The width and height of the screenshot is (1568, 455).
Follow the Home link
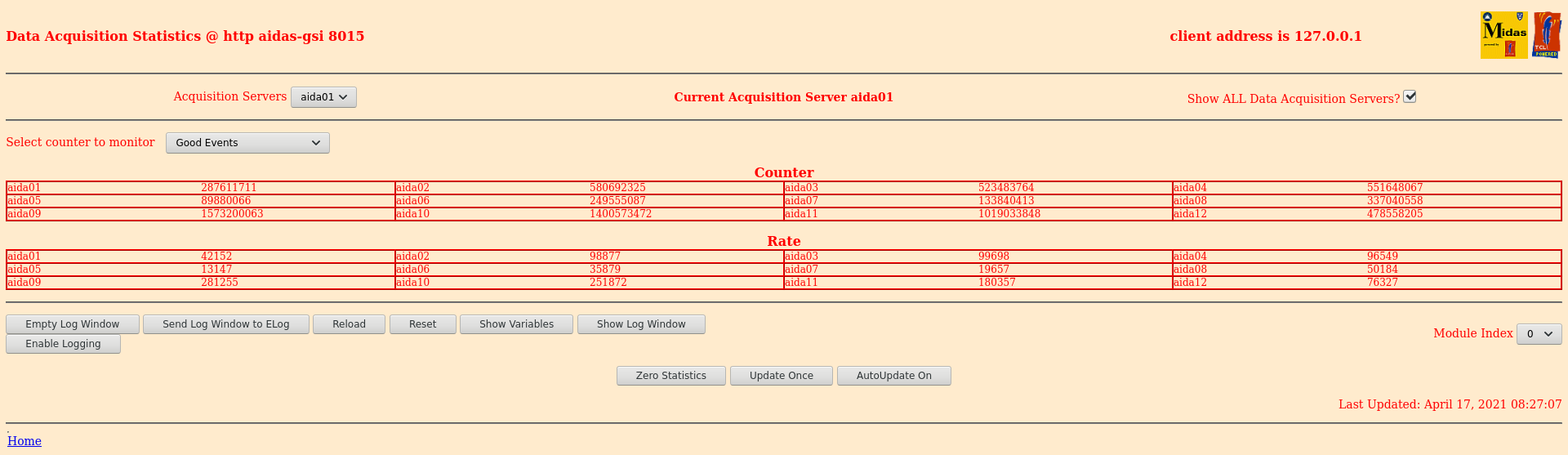coord(24,441)
